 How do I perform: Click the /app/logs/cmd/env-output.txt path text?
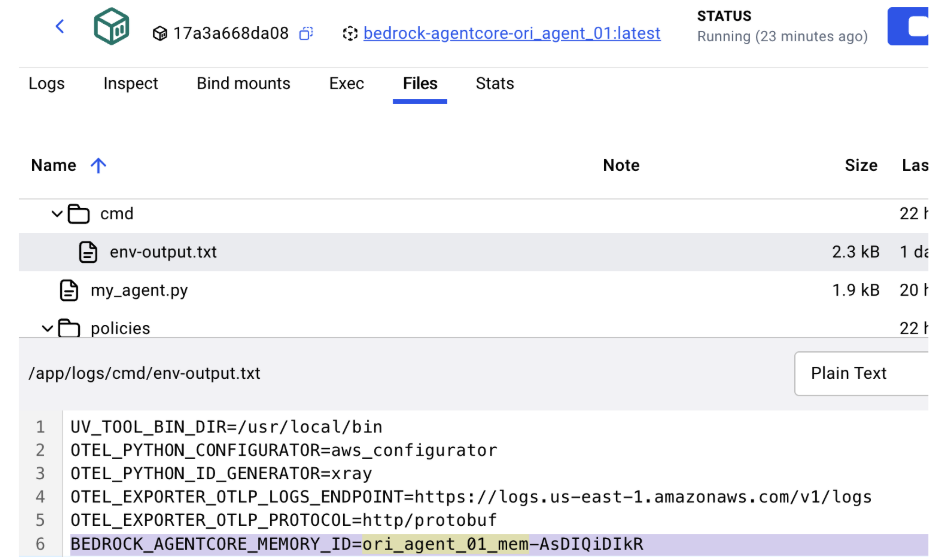(x=144, y=373)
